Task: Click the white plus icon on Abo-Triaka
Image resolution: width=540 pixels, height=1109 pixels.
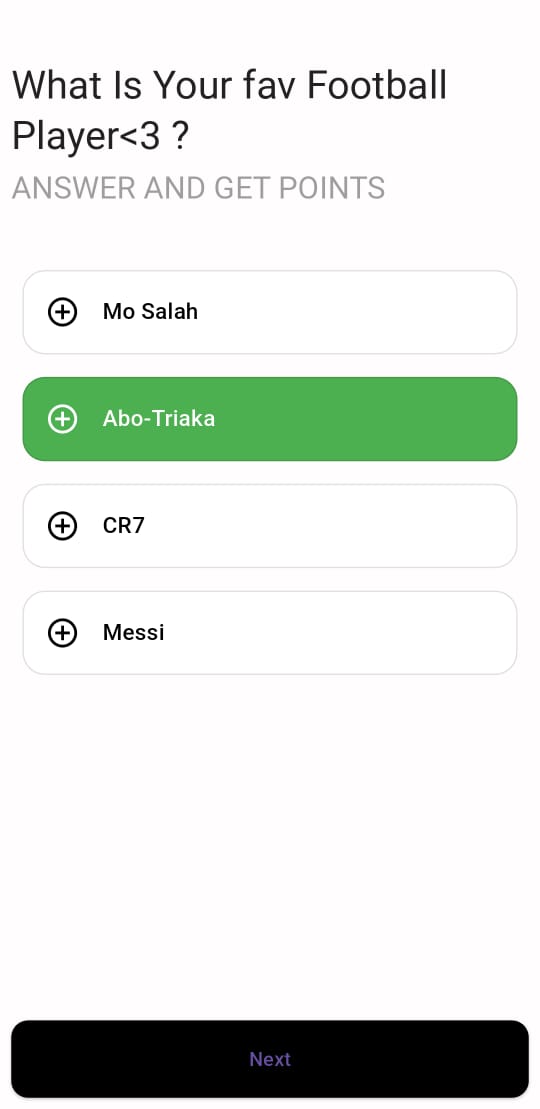Action: point(62,419)
